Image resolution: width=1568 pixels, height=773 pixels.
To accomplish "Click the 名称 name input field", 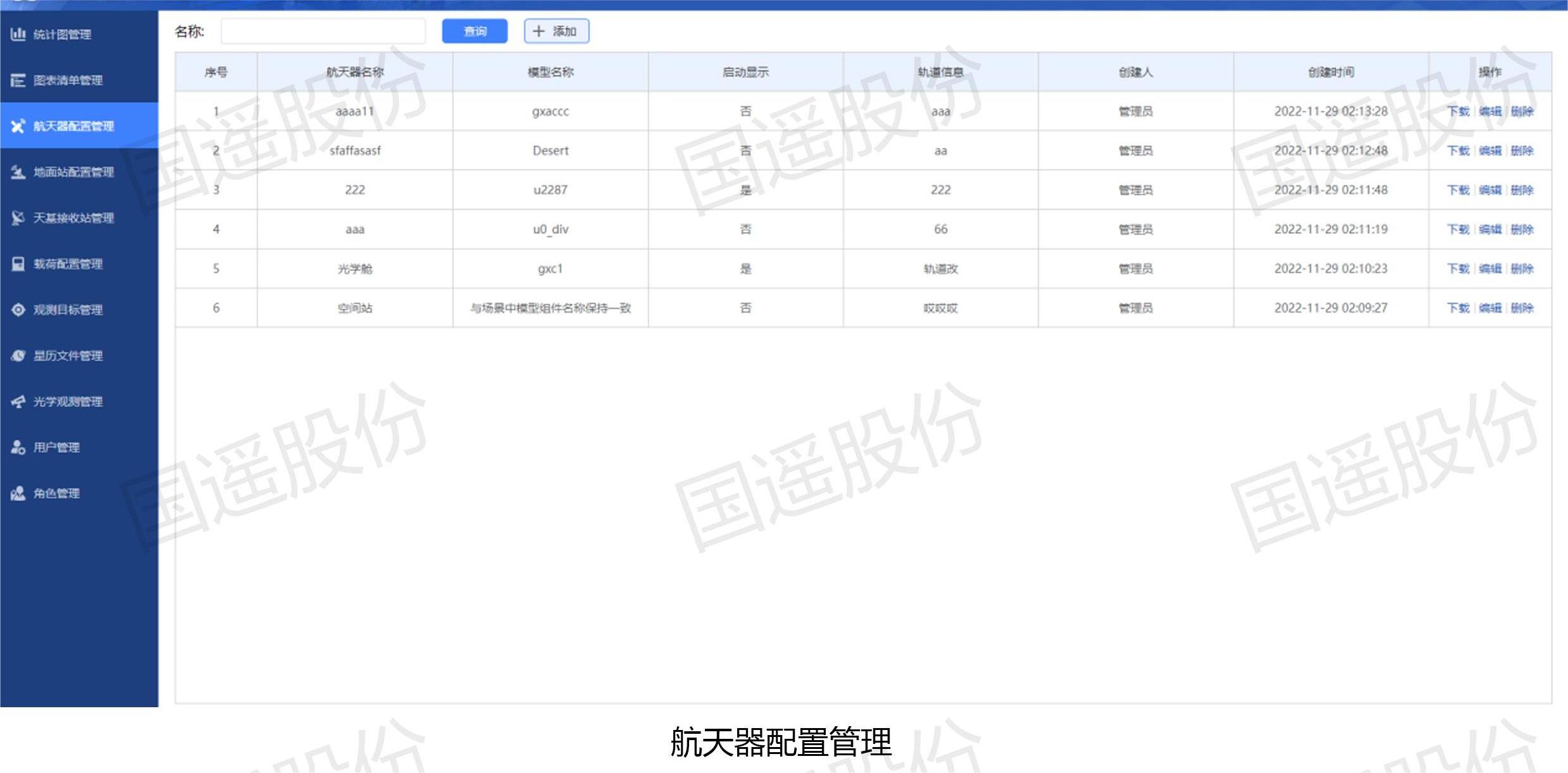I will click(x=323, y=30).
